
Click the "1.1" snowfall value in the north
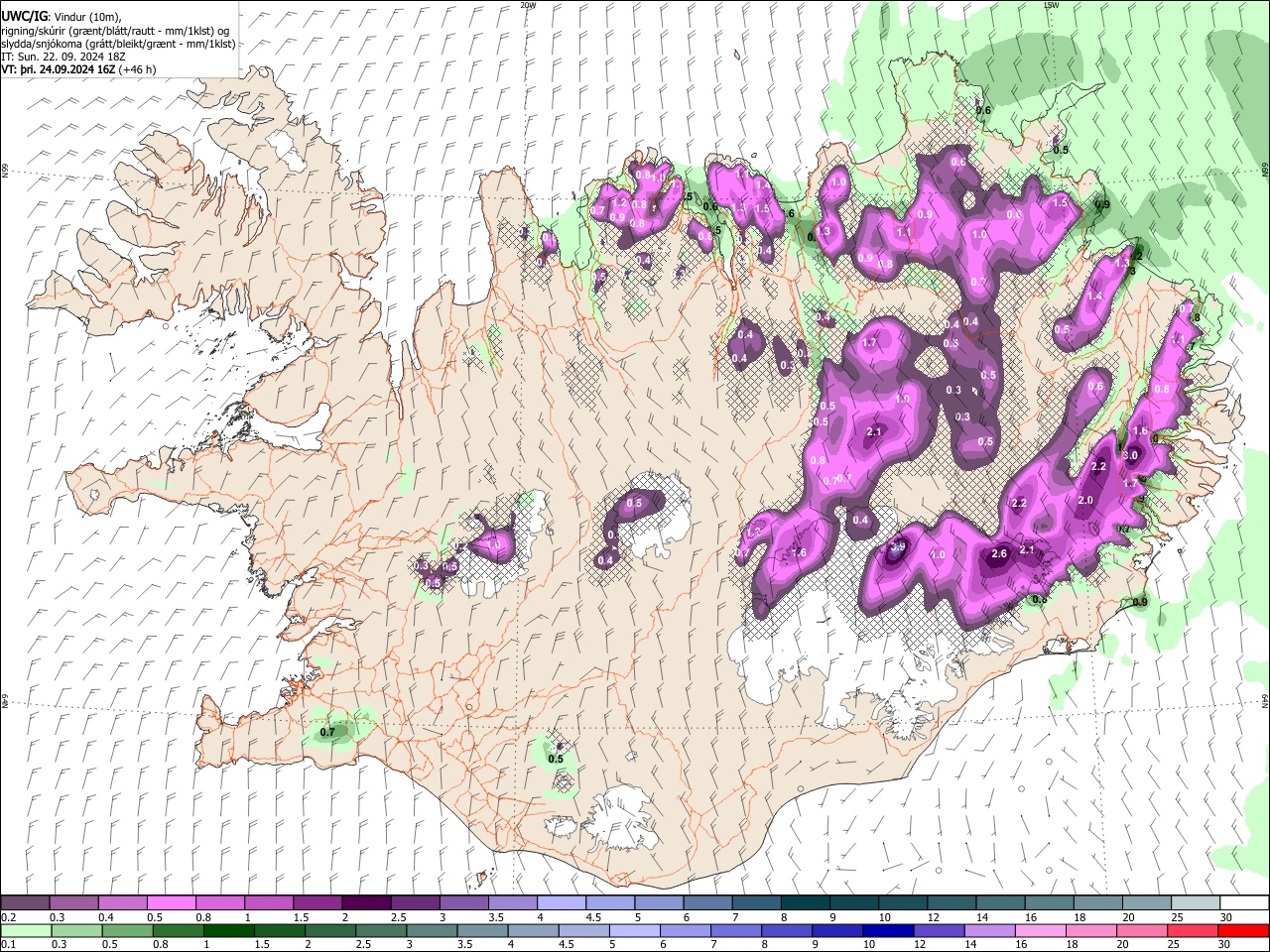tap(903, 232)
